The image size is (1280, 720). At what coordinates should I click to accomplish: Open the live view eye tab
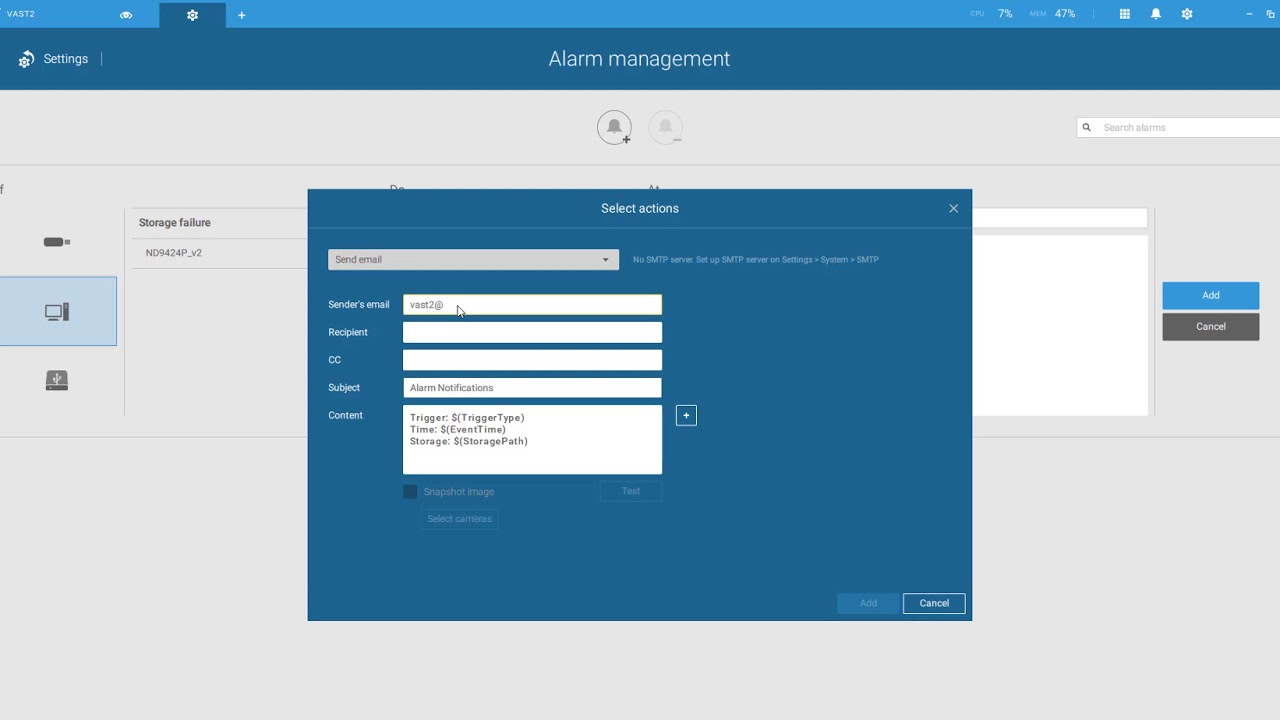pyautogui.click(x=126, y=15)
